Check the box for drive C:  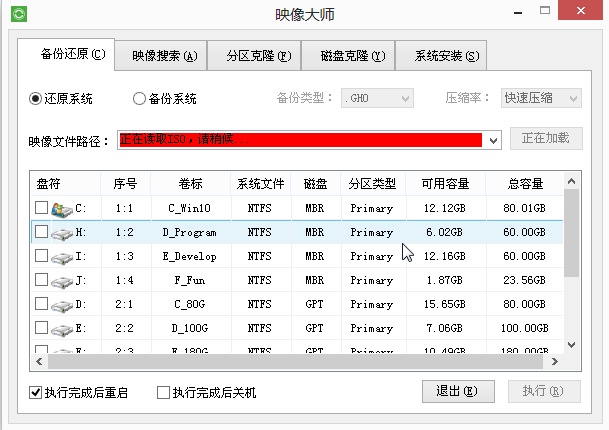click(x=42, y=208)
